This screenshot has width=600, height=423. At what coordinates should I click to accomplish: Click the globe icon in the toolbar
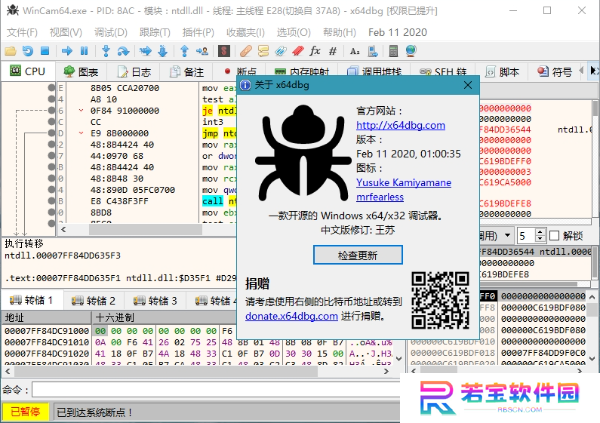pos(411,51)
